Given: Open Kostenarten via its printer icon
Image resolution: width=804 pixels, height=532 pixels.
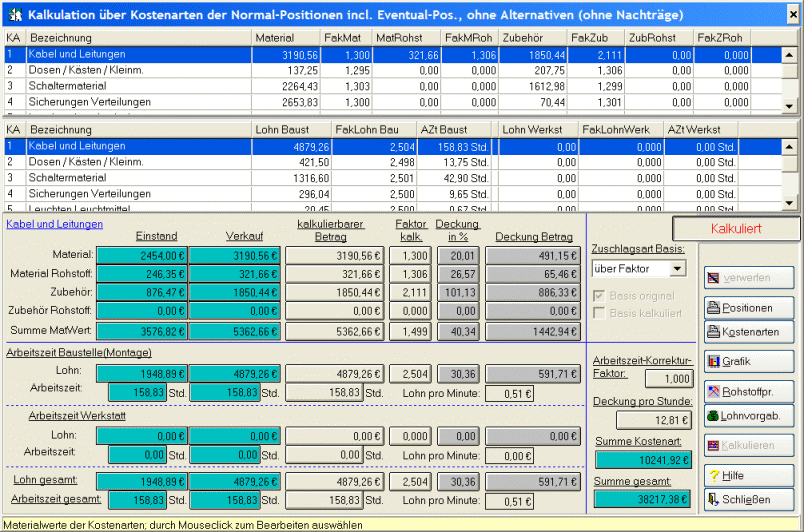Looking at the screenshot, I should [713, 332].
